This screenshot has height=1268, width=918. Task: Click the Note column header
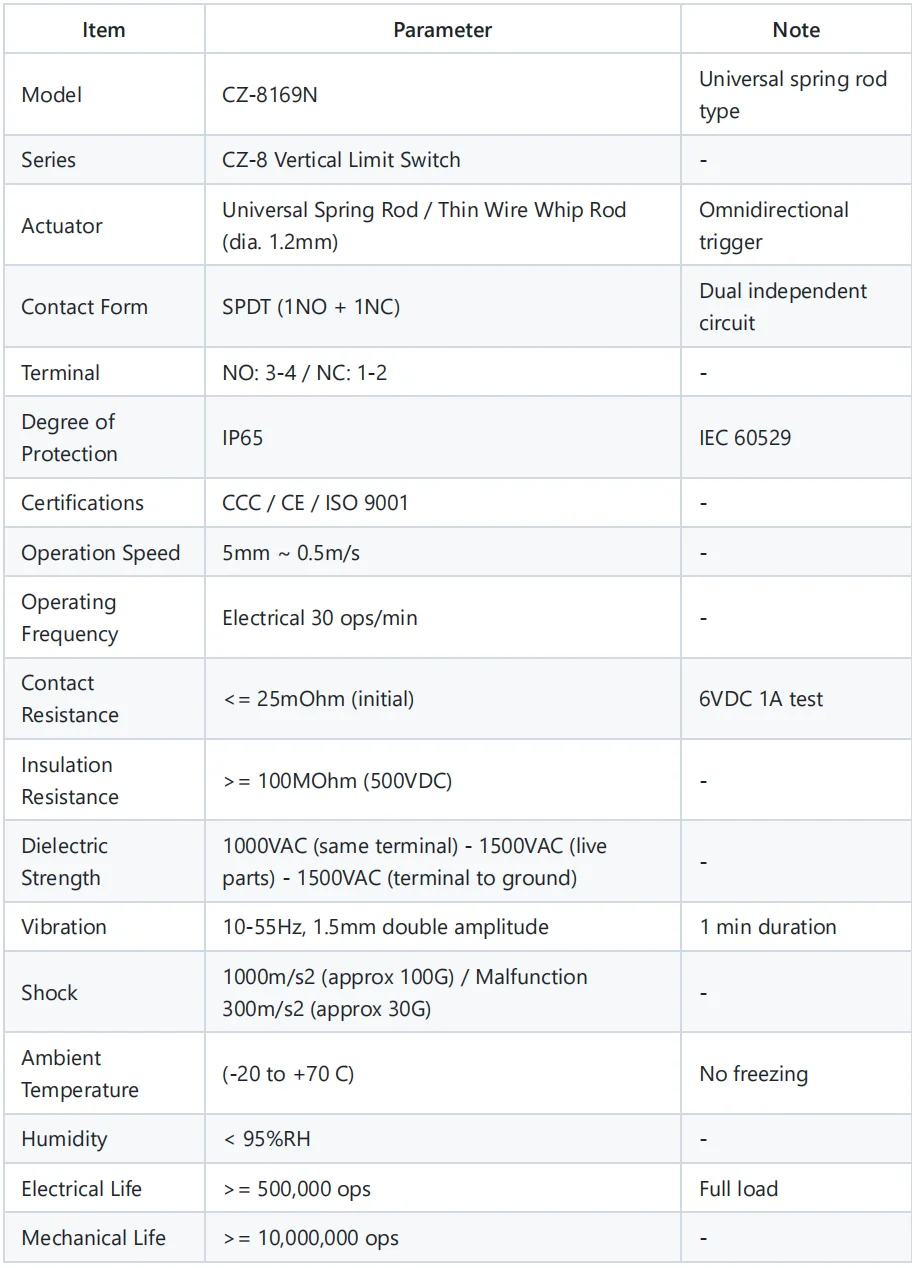796,30
